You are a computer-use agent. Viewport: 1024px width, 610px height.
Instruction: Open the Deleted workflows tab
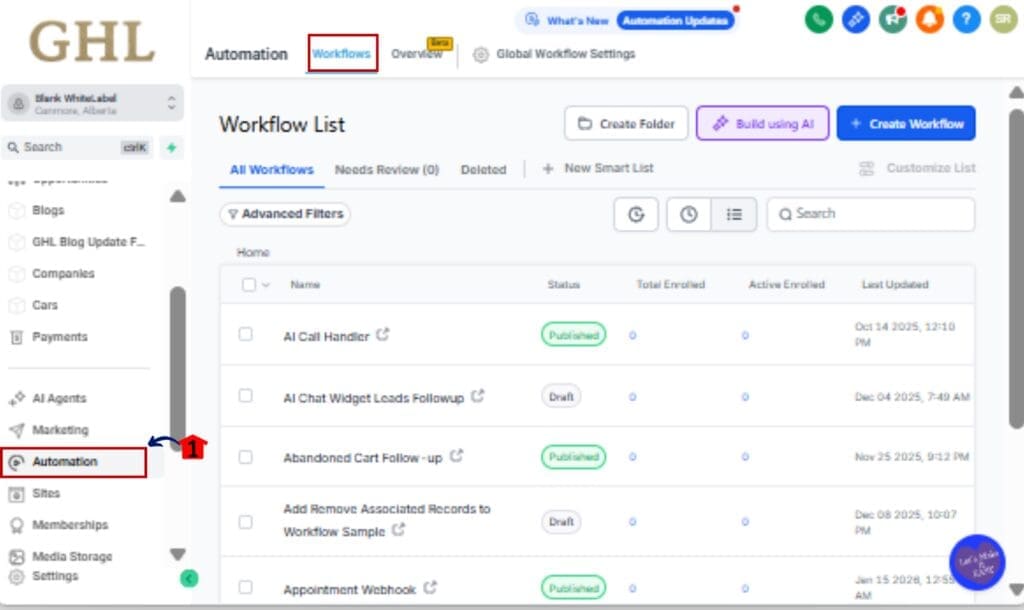(483, 170)
